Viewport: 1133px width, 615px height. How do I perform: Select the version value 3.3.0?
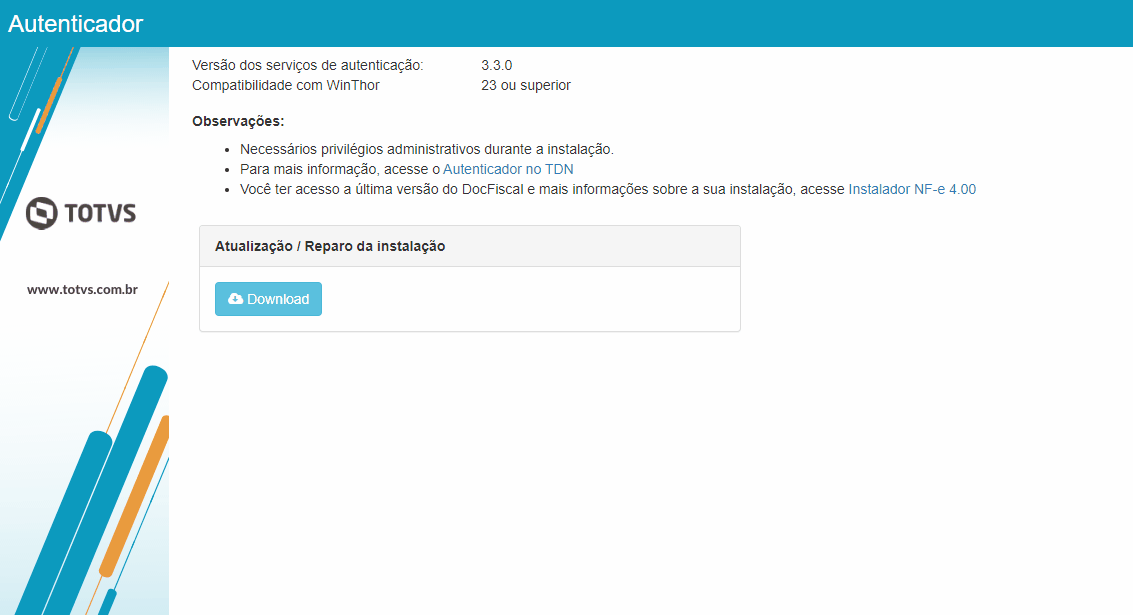point(496,65)
